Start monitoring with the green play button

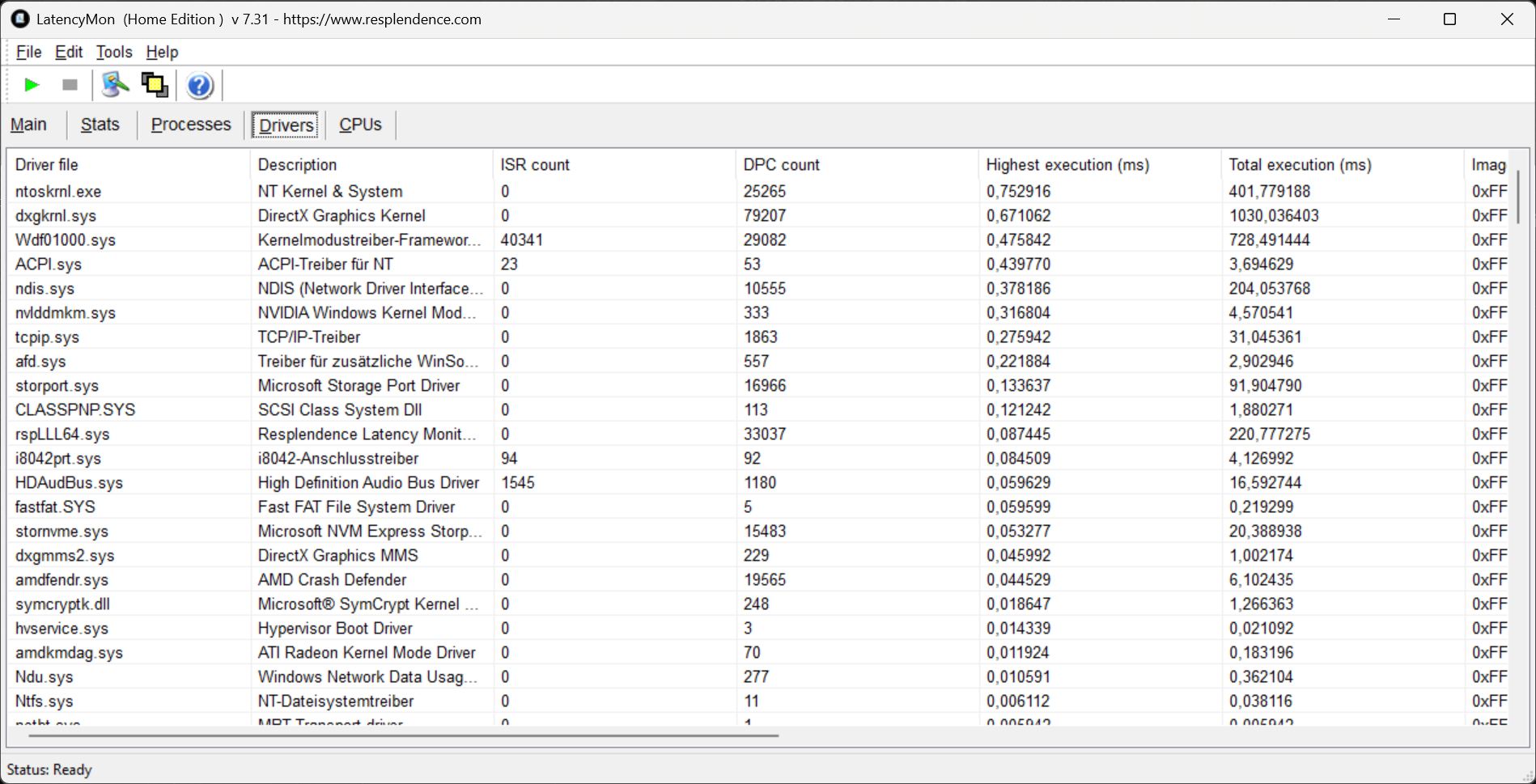coord(32,85)
